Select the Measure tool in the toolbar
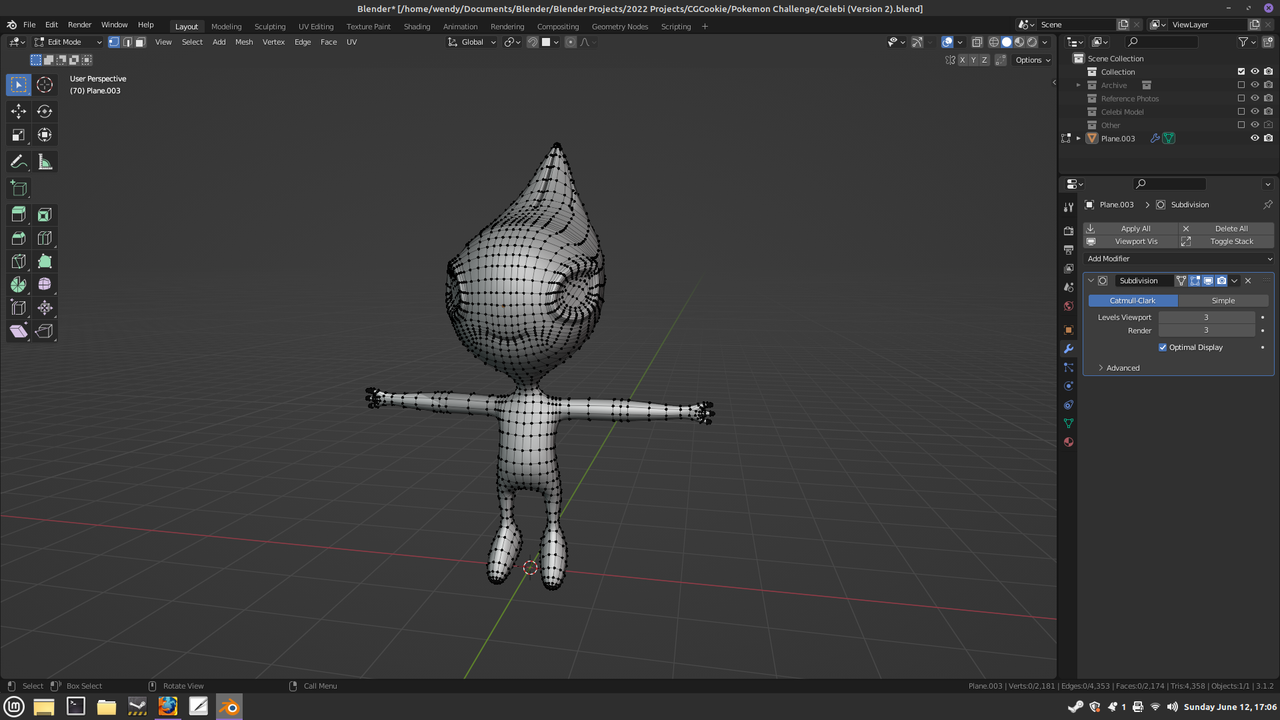This screenshot has width=1280, height=720. 45,161
